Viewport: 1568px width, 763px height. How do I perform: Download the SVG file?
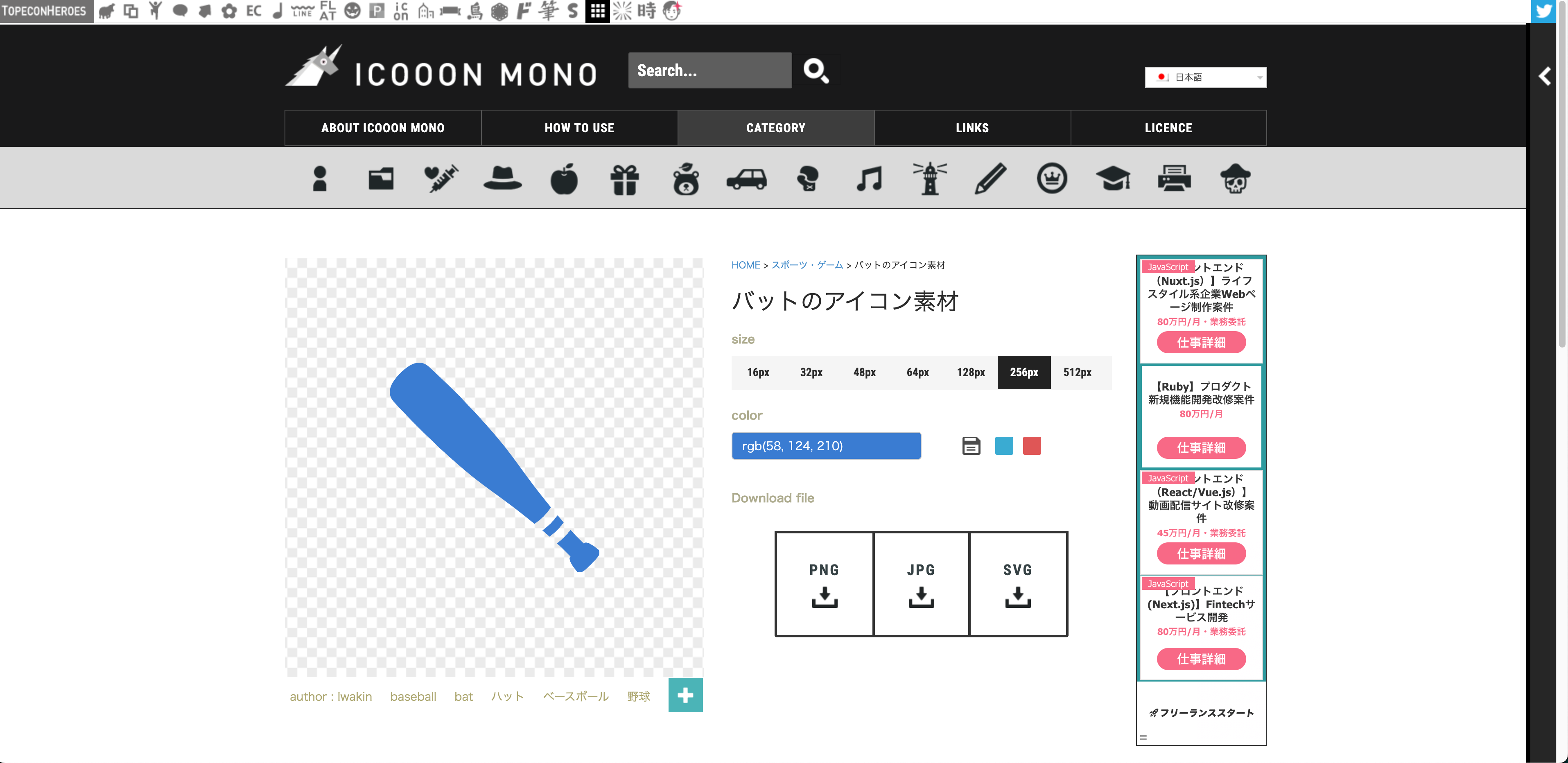(x=1018, y=584)
